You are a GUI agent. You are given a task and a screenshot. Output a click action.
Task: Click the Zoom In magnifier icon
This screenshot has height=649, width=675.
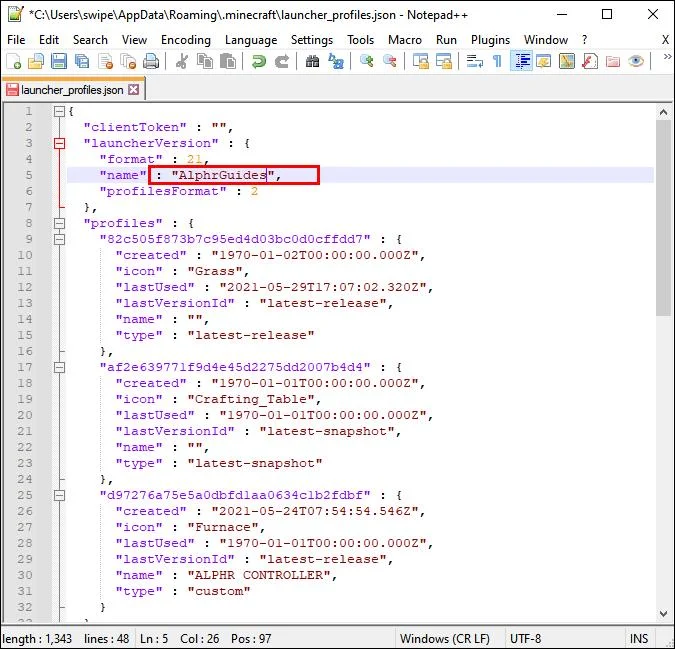click(366, 61)
